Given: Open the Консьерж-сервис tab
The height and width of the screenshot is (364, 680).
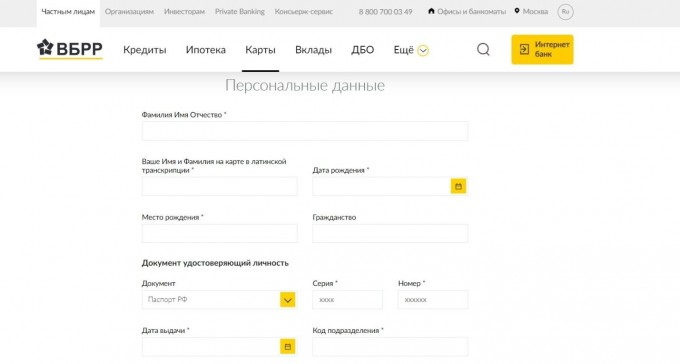Looking at the screenshot, I should [304, 12].
